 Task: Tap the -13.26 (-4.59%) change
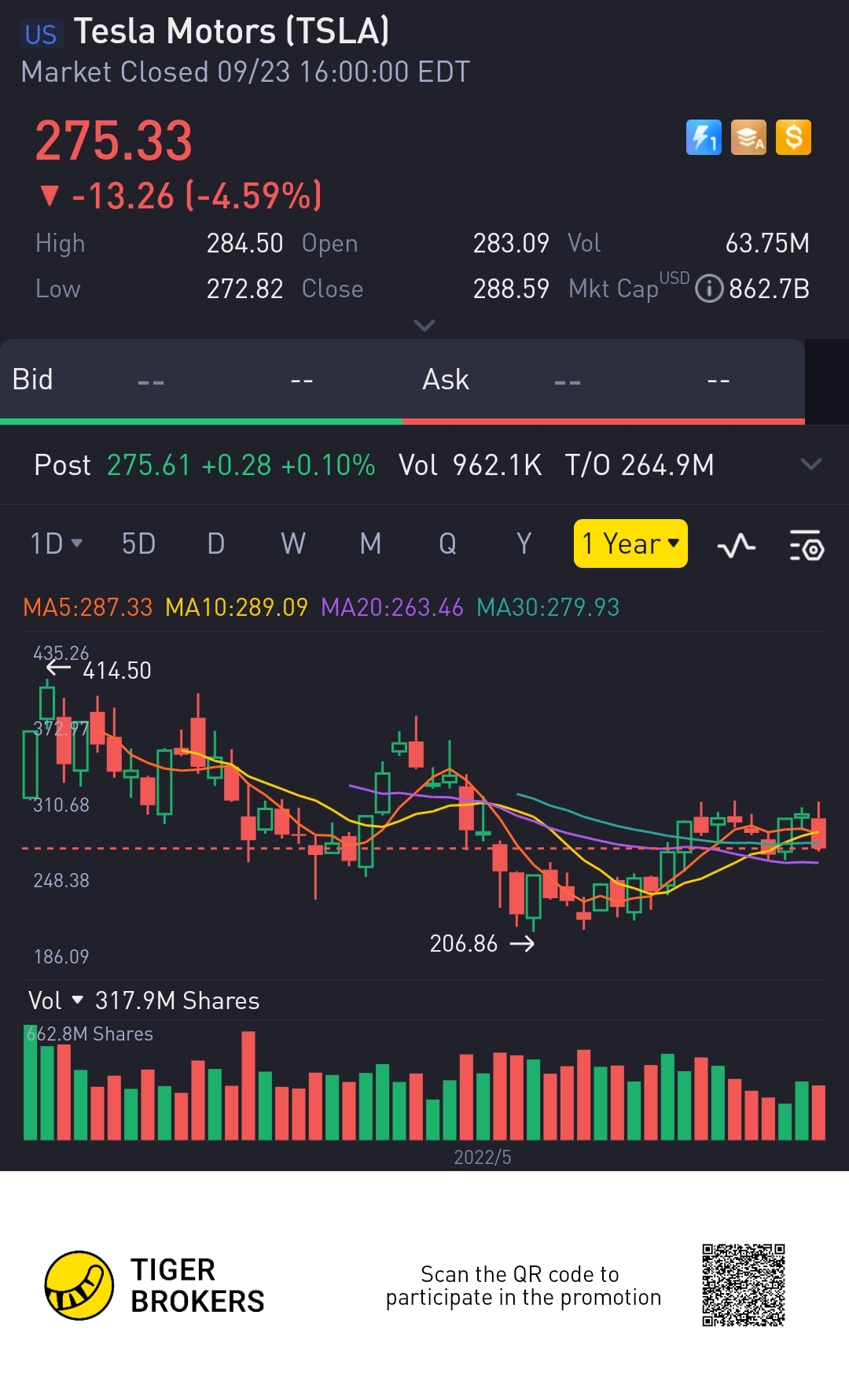182,196
